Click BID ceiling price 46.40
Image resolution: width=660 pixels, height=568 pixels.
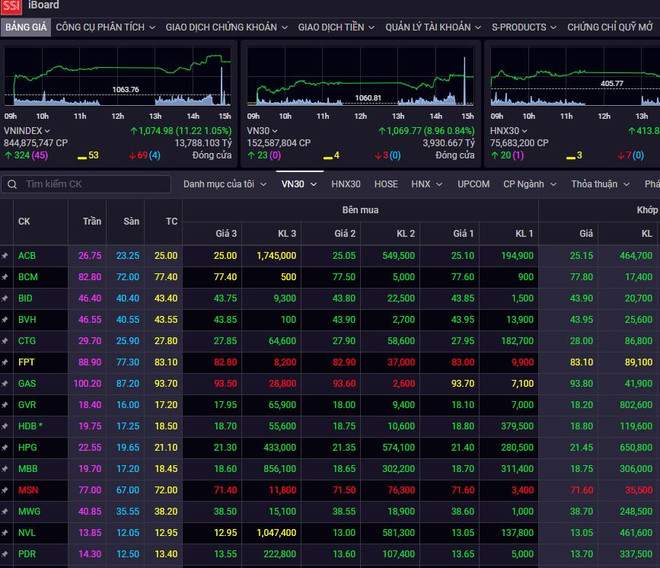point(90,299)
